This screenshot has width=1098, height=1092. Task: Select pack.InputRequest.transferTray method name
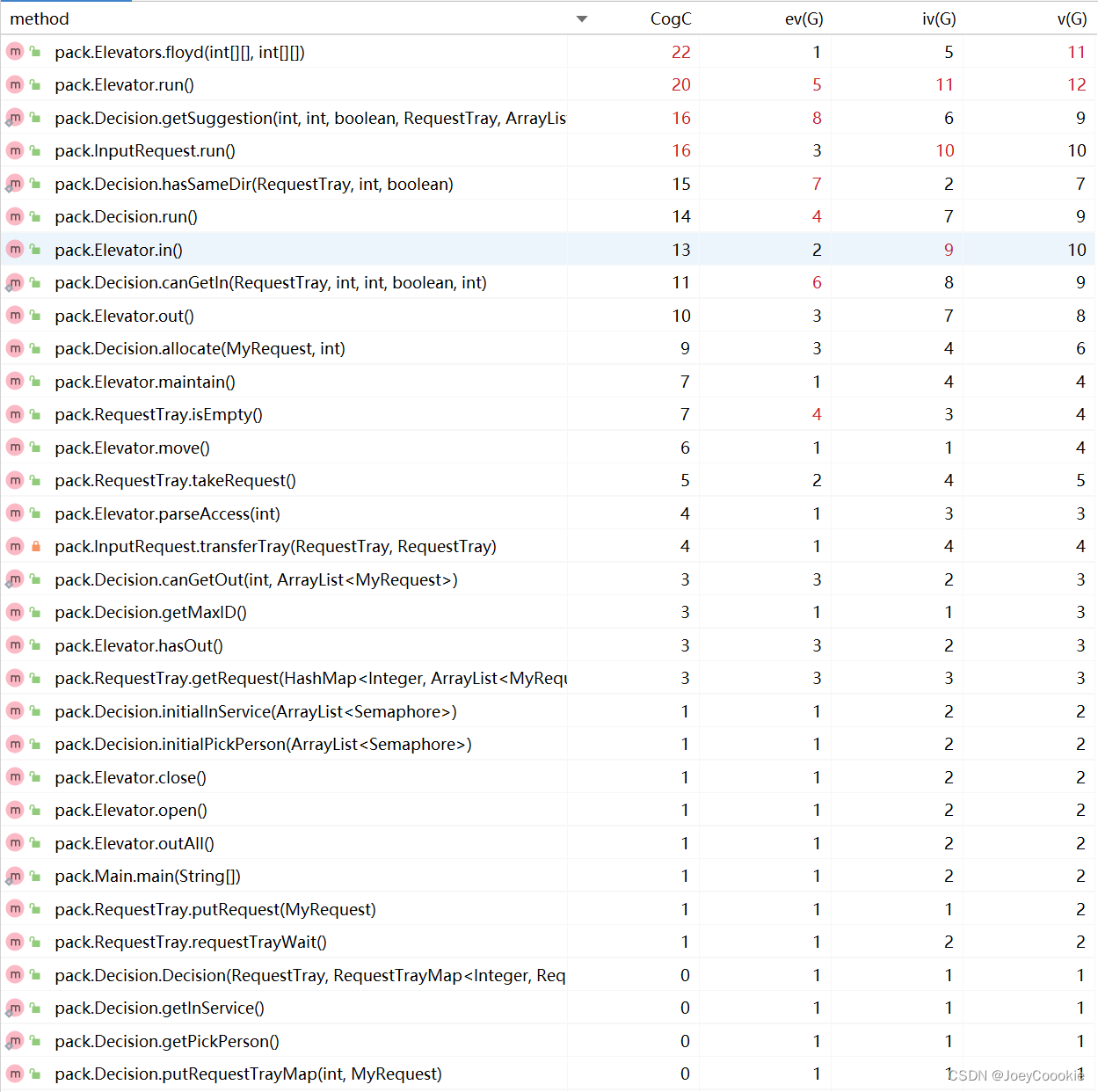[x=275, y=546]
